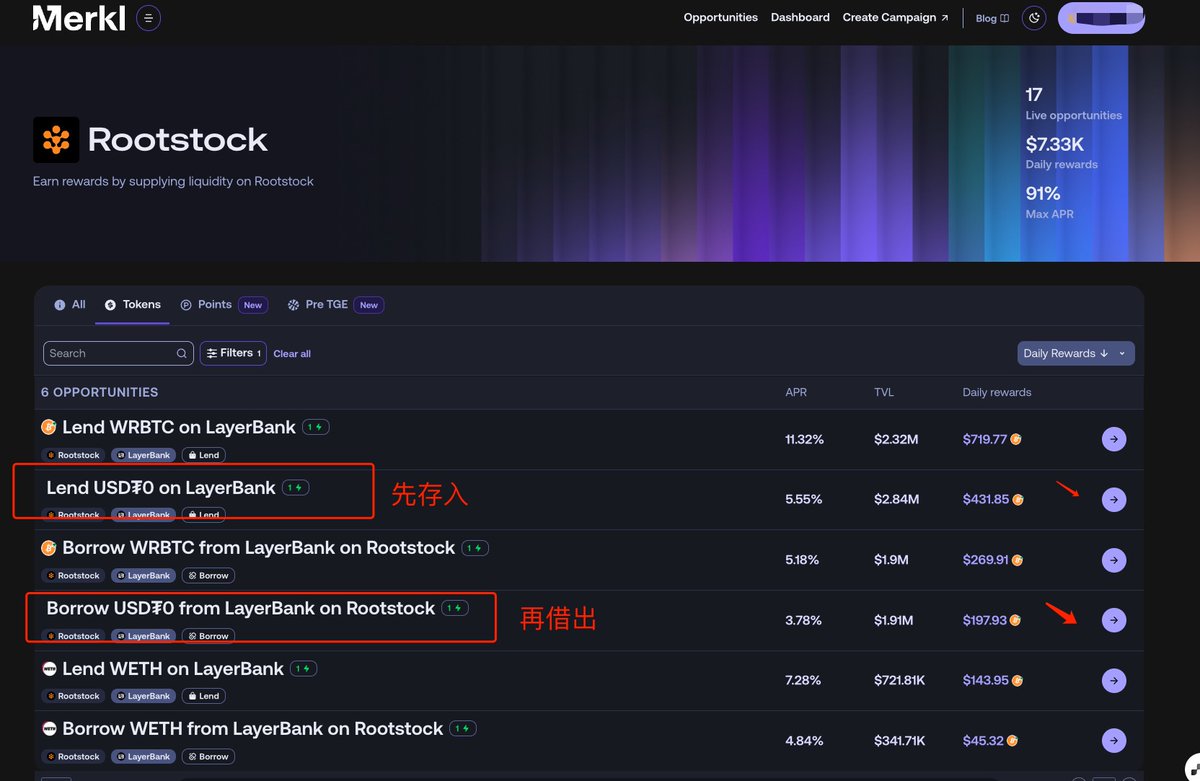
Task: Click the Rootstock chain logo
Action: [x=56, y=140]
